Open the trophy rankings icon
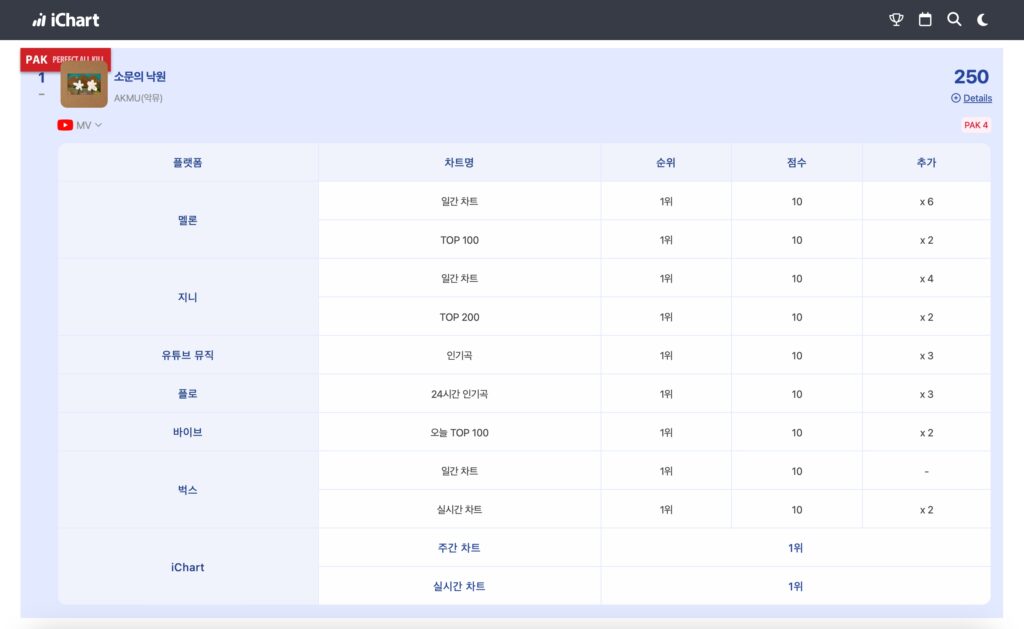 point(896,20)
